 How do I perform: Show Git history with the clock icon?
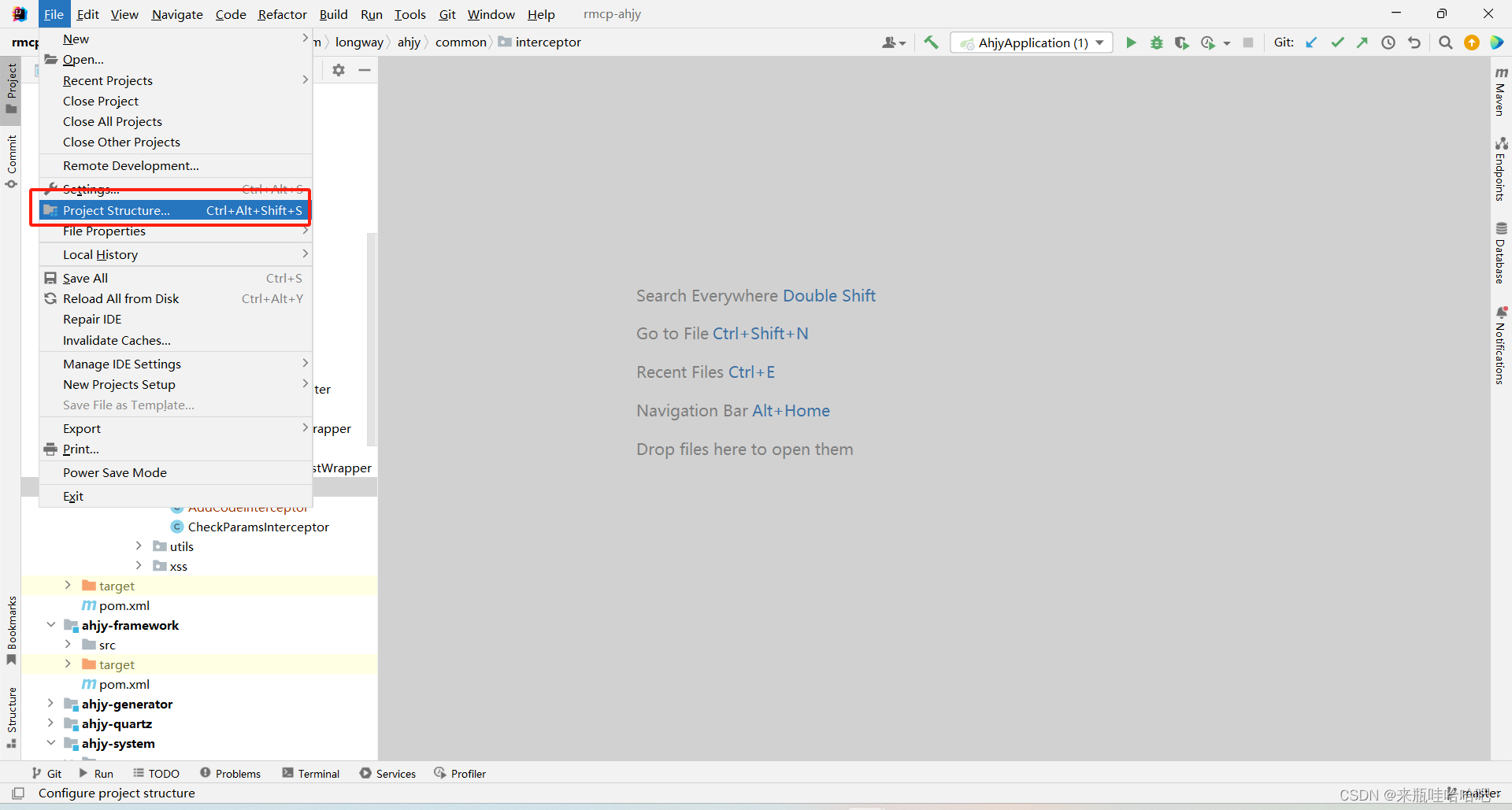point(1388,43)
